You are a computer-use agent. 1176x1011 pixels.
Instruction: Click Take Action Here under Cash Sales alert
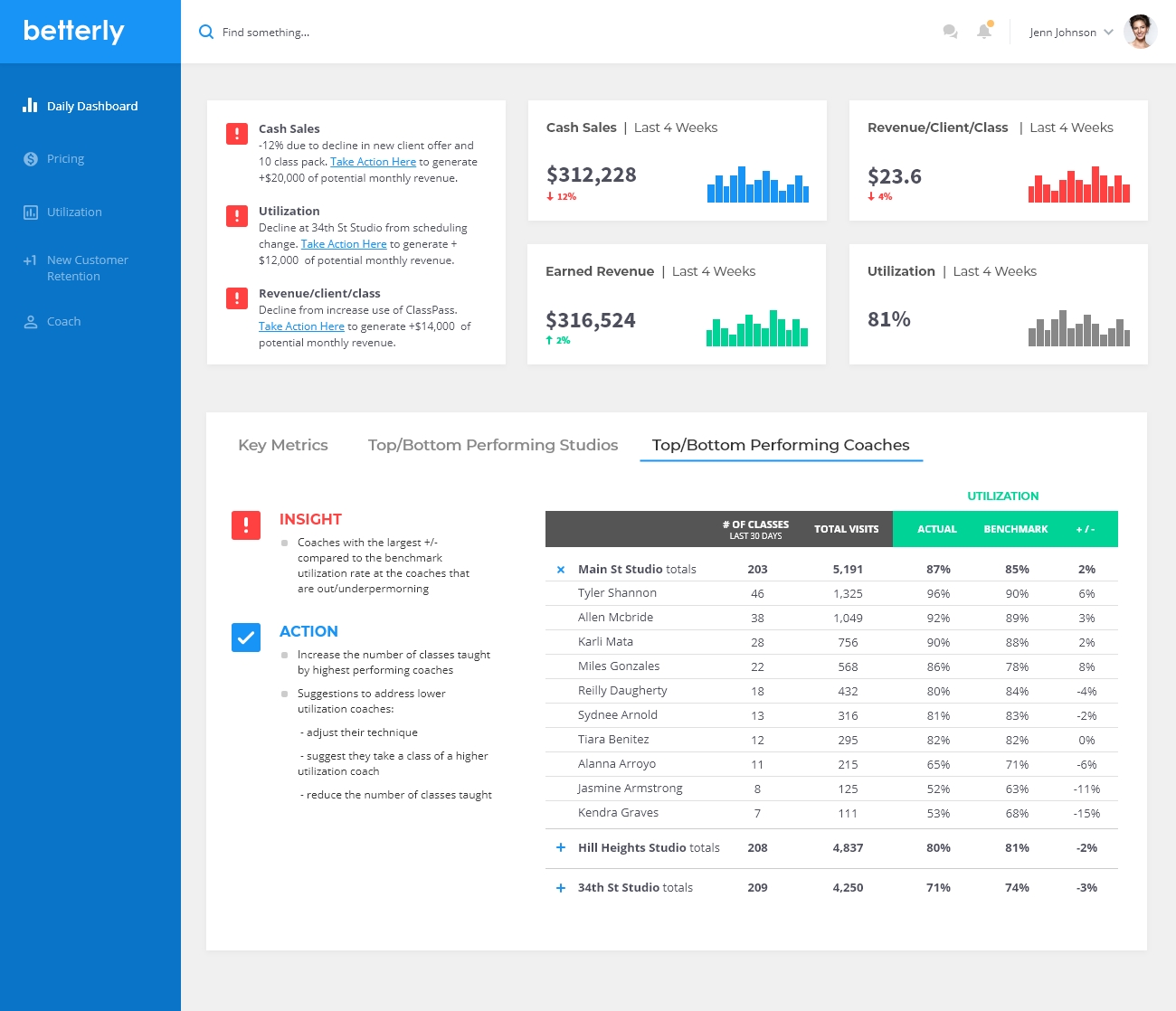[373, 162]
